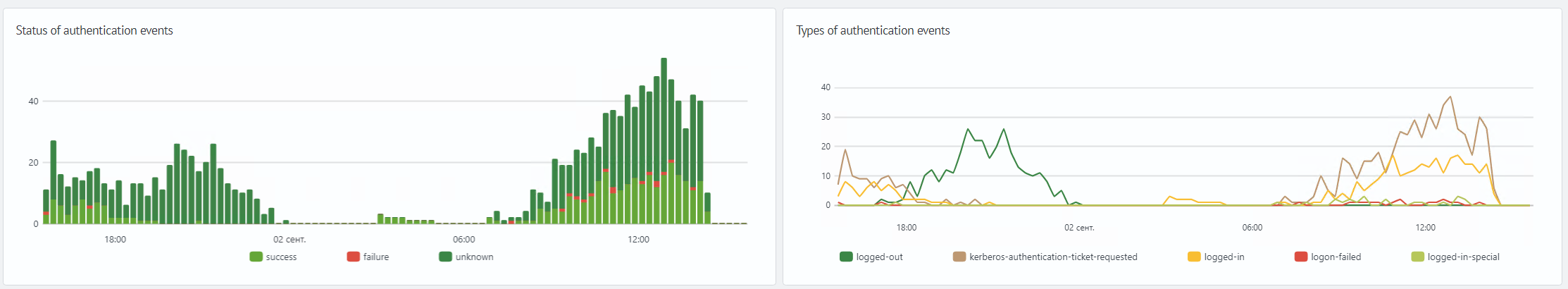Click the 18:00 label on types chart
Screen dimensions: 1568x289
[x=907, y=228]
